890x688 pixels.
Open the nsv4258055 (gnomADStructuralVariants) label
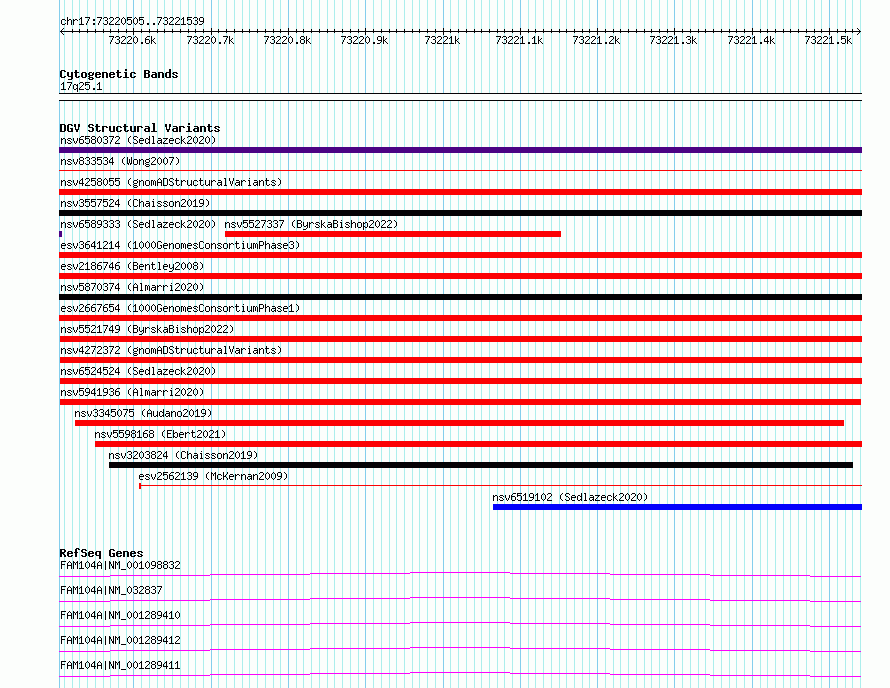coord(171,182)
